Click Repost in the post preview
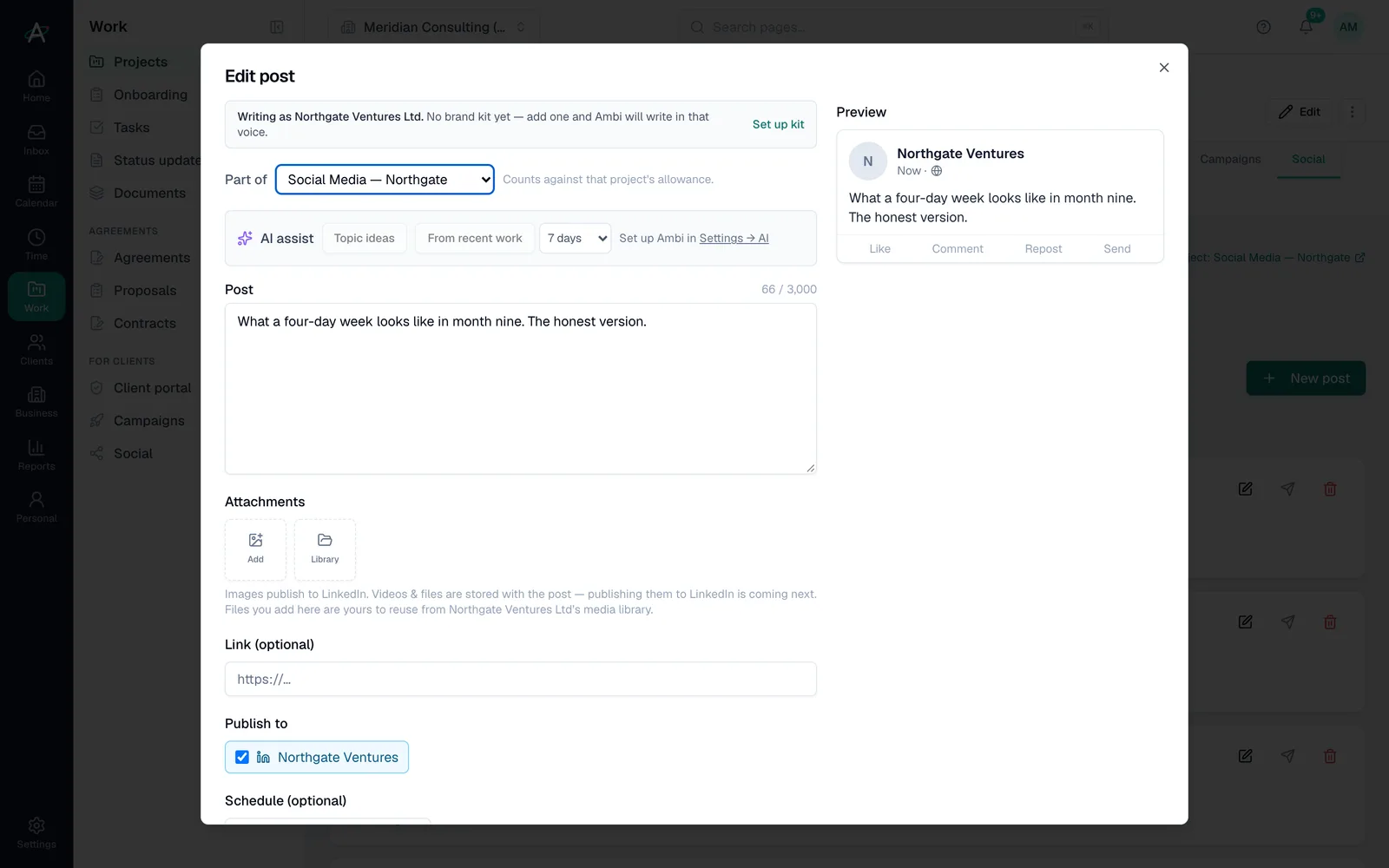Image resolution: width=1389 pixels, height=868 pixels. pyautogui.click(x=1043, y=249)
